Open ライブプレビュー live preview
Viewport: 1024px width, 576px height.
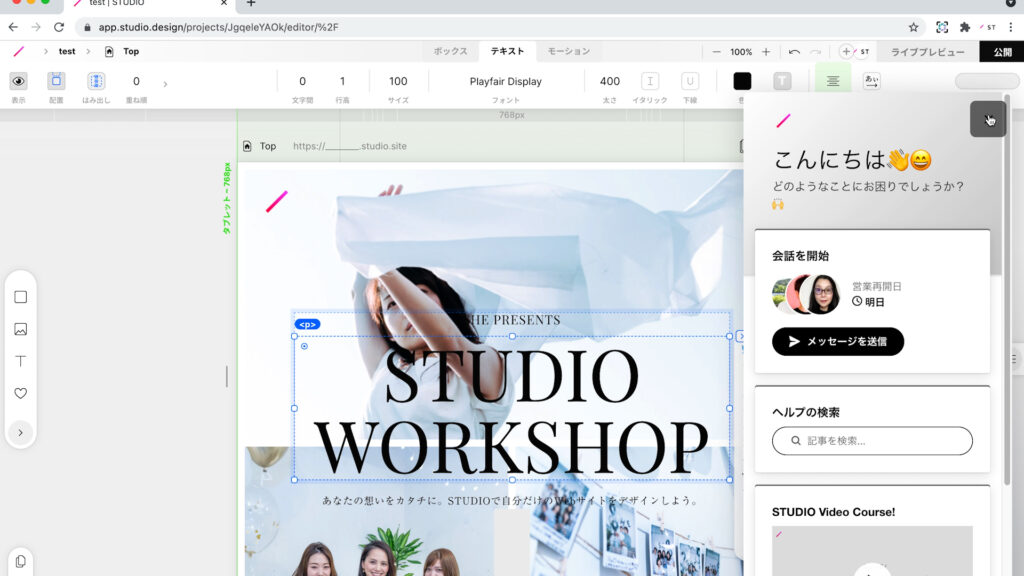pyautogui.click(x=927, y=52)
